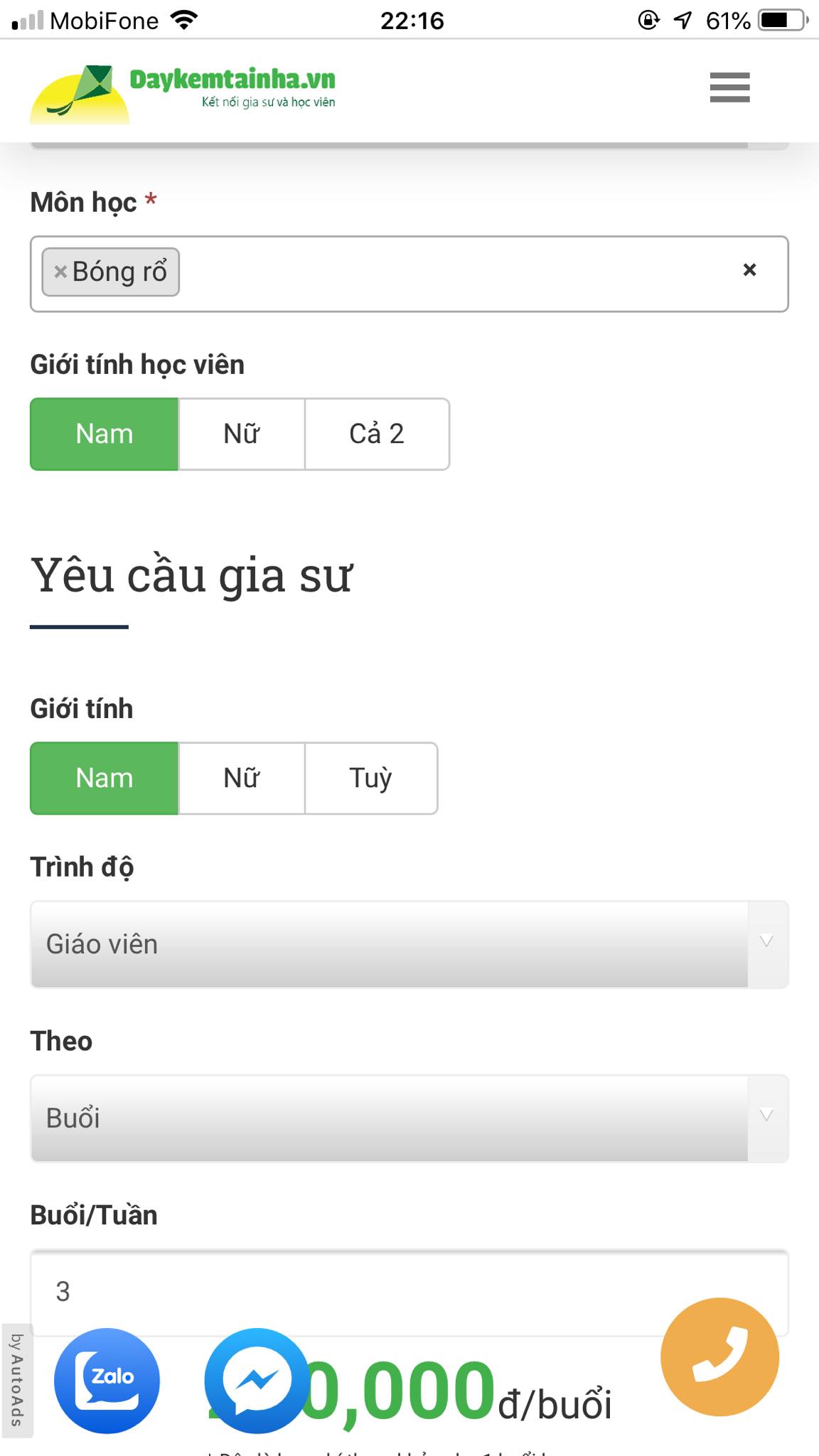Image resolution: width=819 pixels, height=1456 pixels.
Task: Clear all selected subjects with the x
Action: [x=749, y=270]
